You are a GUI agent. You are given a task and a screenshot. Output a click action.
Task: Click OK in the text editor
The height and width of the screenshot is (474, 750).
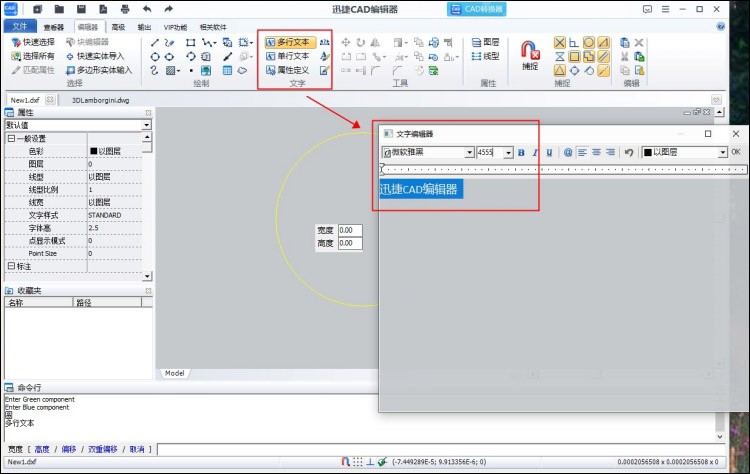click(x=736, y=152)
